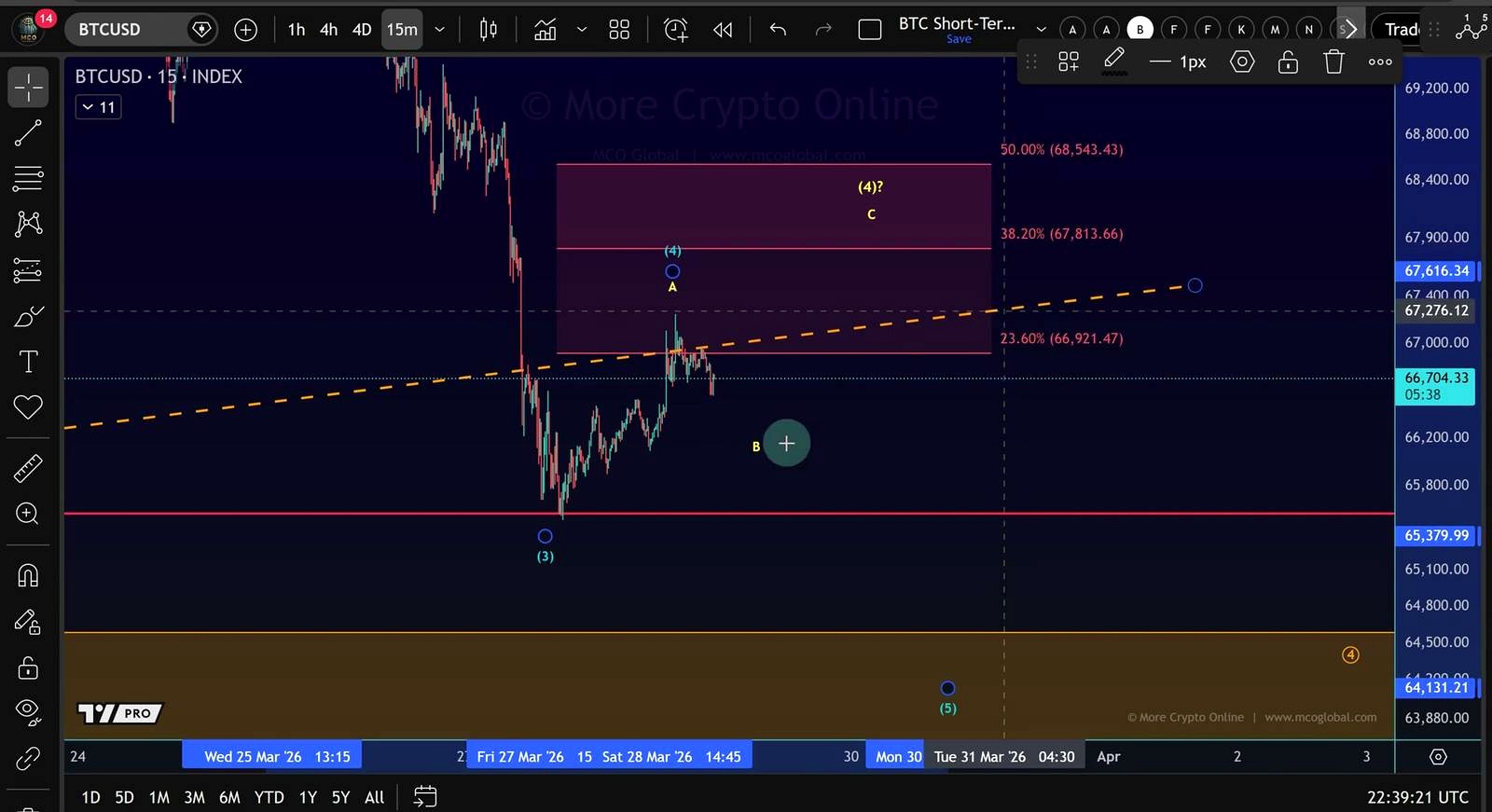Open the layout setup square icon

pyautogui.click(x=870, y=30)
